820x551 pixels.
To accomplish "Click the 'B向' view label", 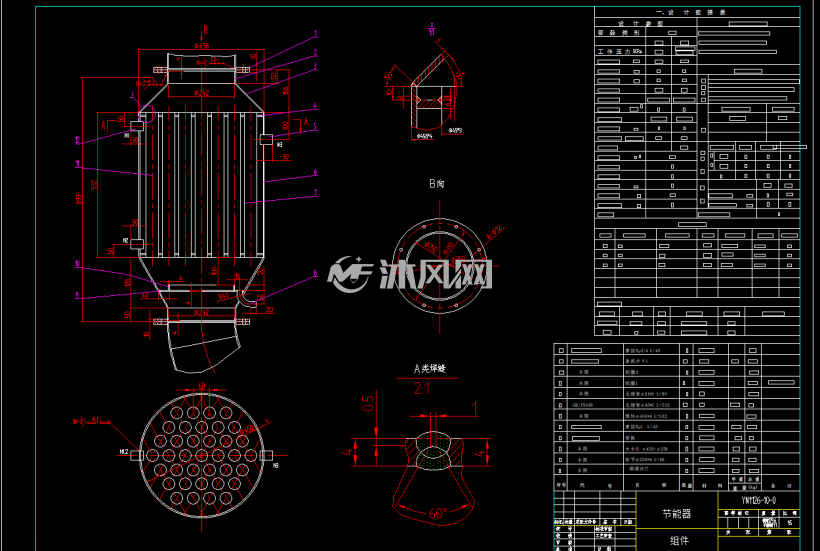I will tap(437, 183).
